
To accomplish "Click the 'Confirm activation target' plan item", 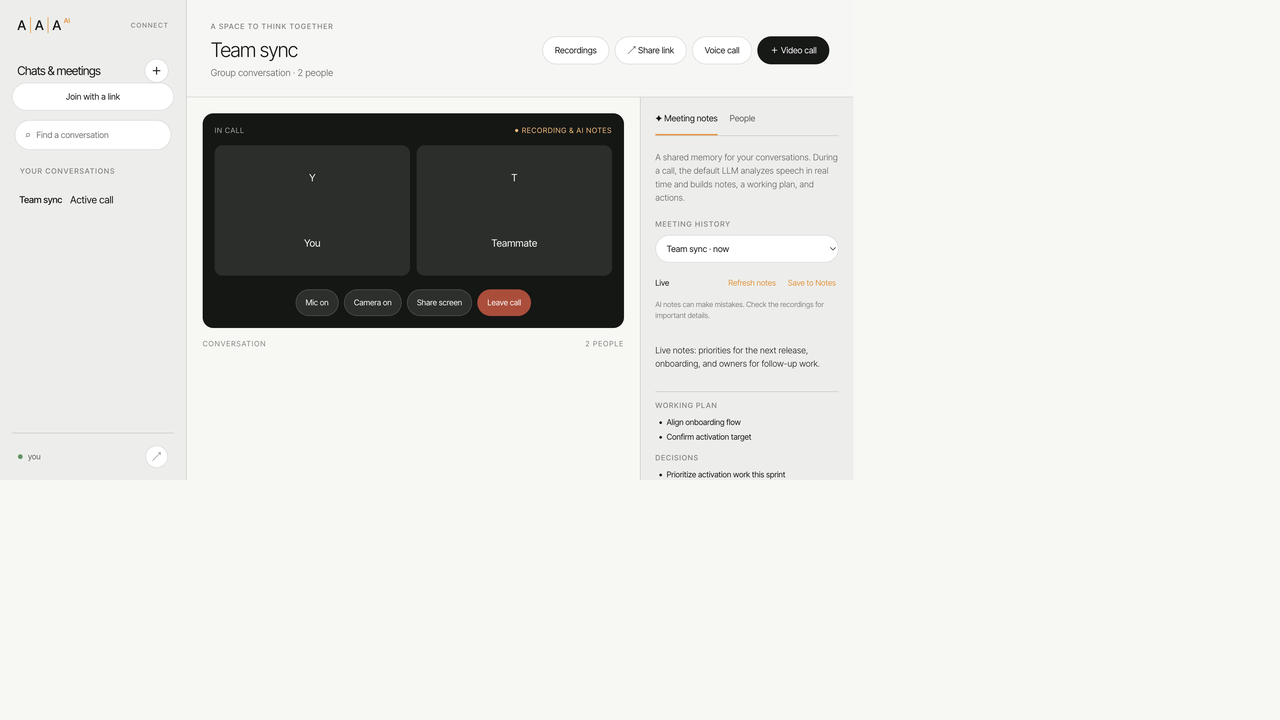I will [x=709, y=437].
